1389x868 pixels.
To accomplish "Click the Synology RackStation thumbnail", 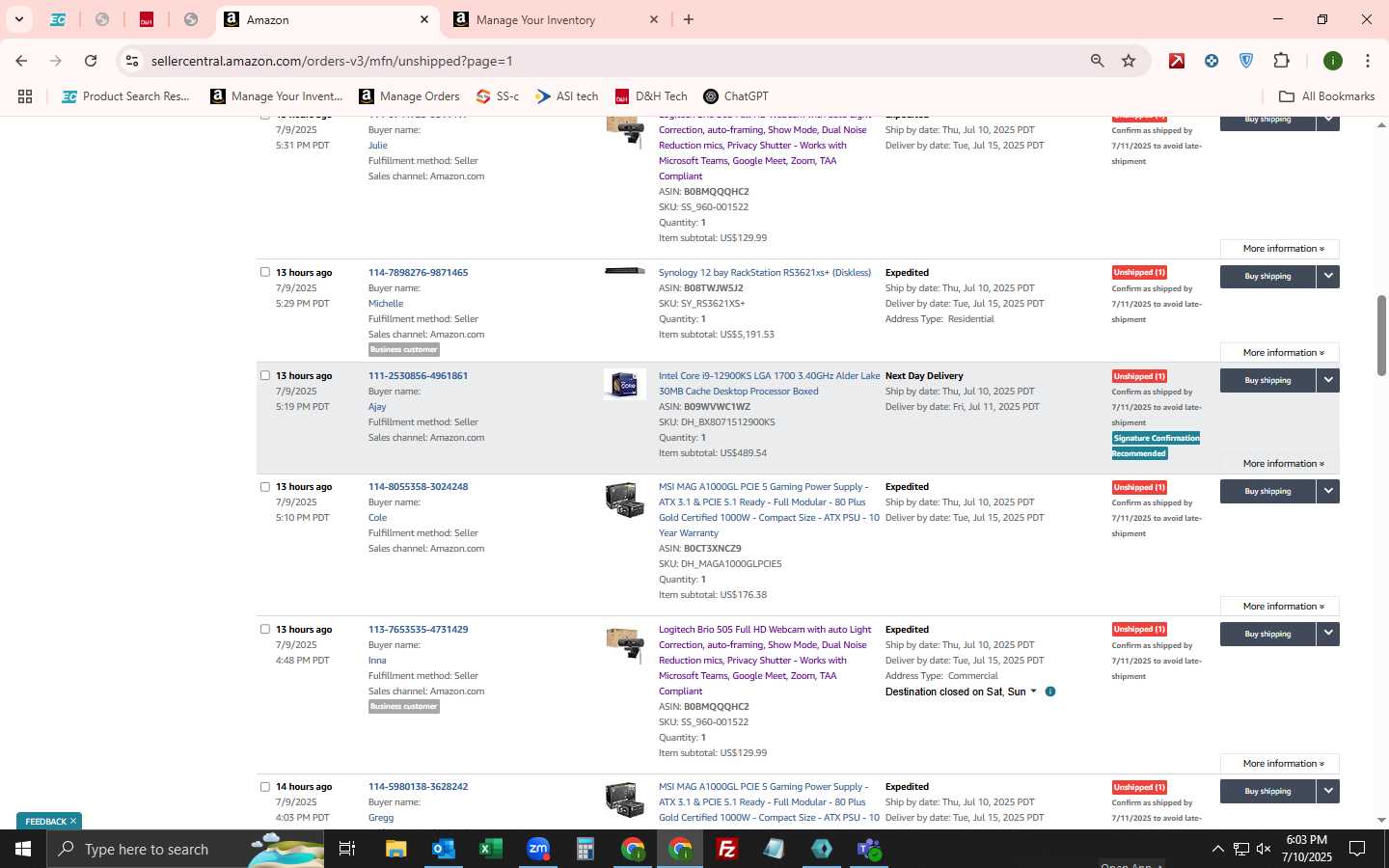I will (625, 271).
